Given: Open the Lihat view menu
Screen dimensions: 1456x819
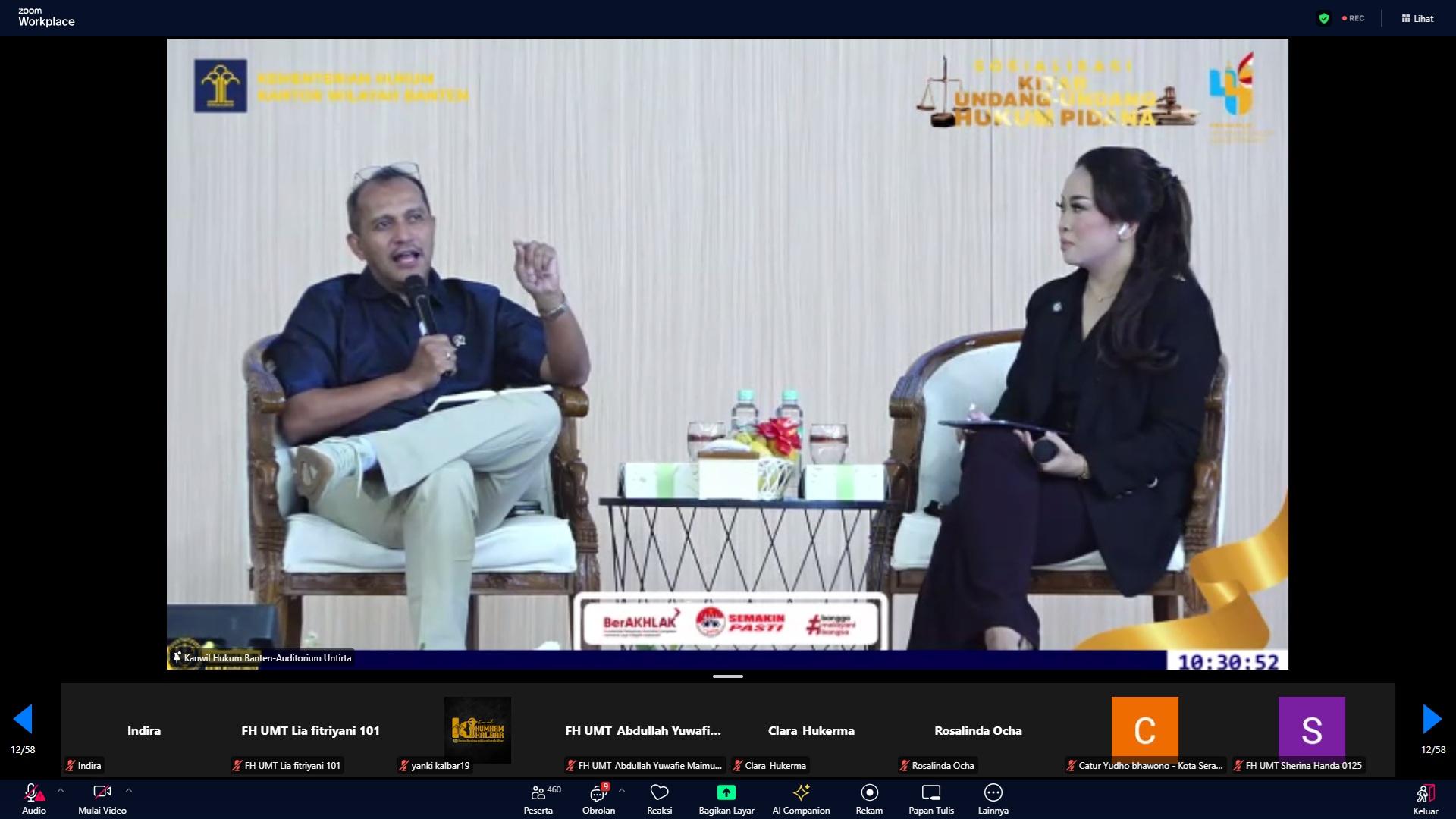Looking at the screenshot, I should [1417, 18].
